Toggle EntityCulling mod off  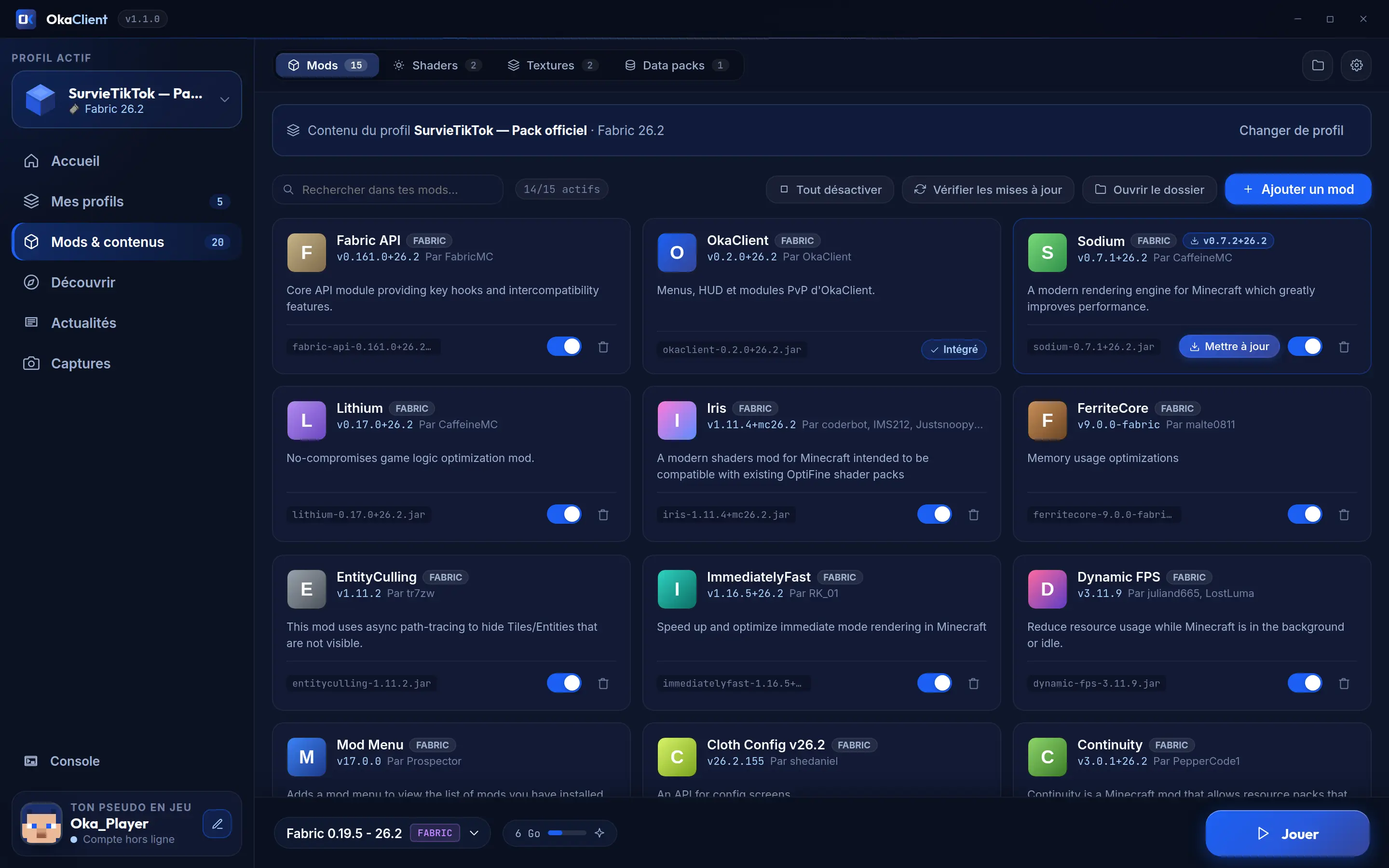pyautogui.click(x=564, y=682)
